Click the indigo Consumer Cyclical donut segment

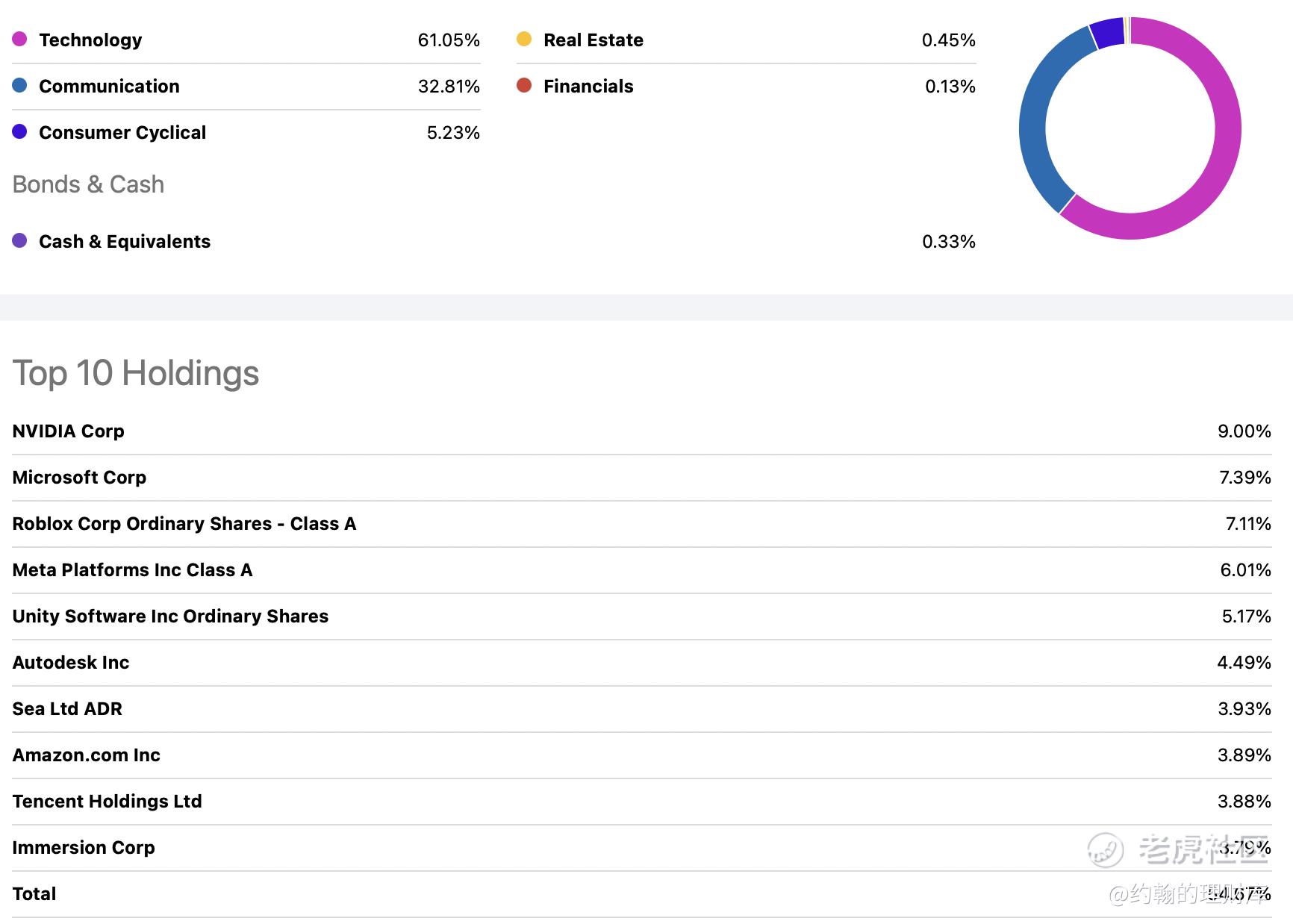1108,33
